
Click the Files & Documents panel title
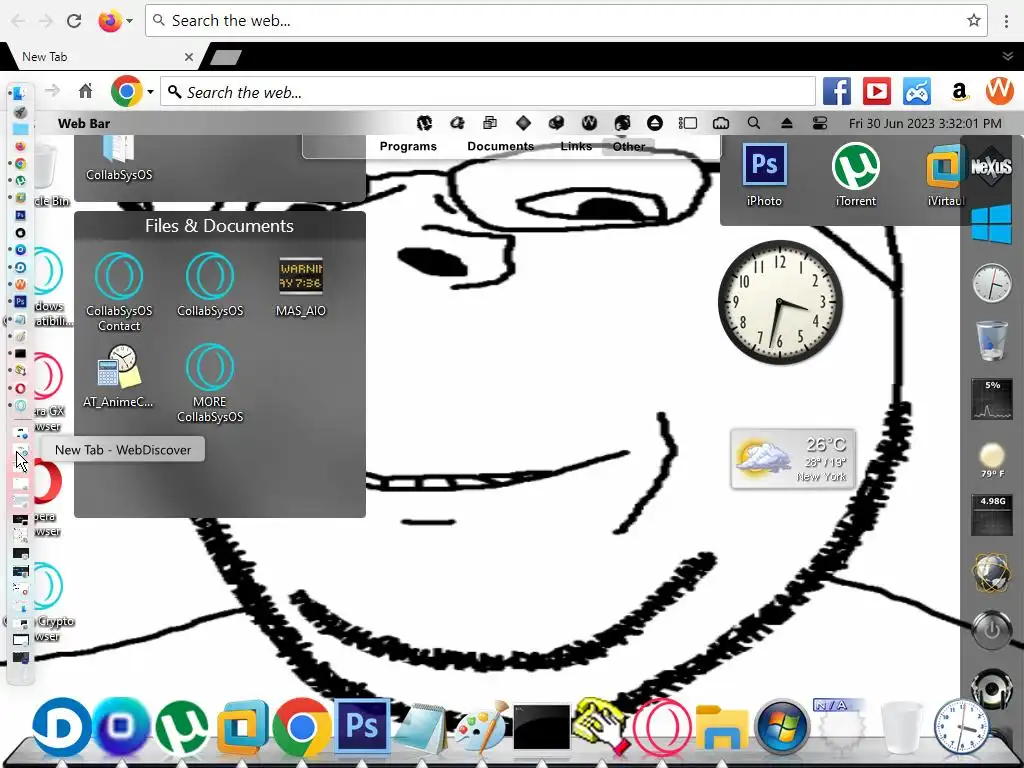pos(219,226)
